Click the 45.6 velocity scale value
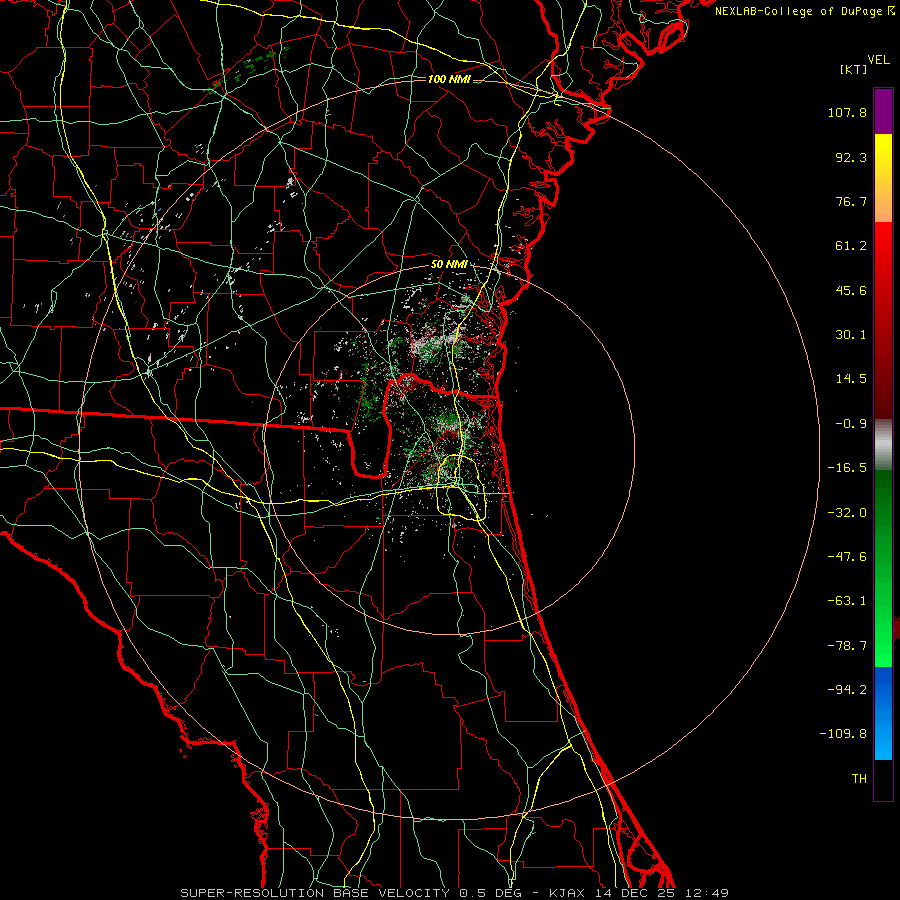900x900 pixels. (x=851, y=290)
